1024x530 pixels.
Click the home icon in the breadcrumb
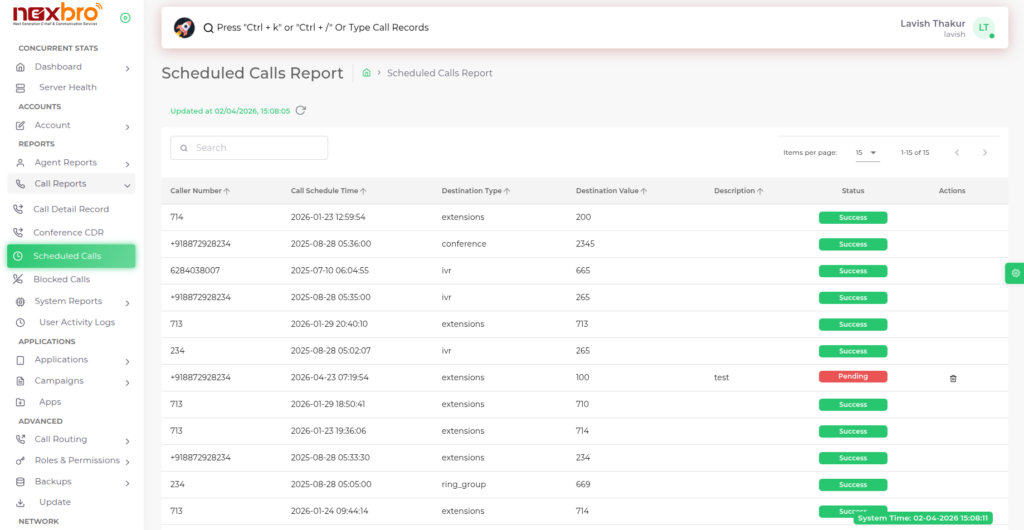pos(367,73)
